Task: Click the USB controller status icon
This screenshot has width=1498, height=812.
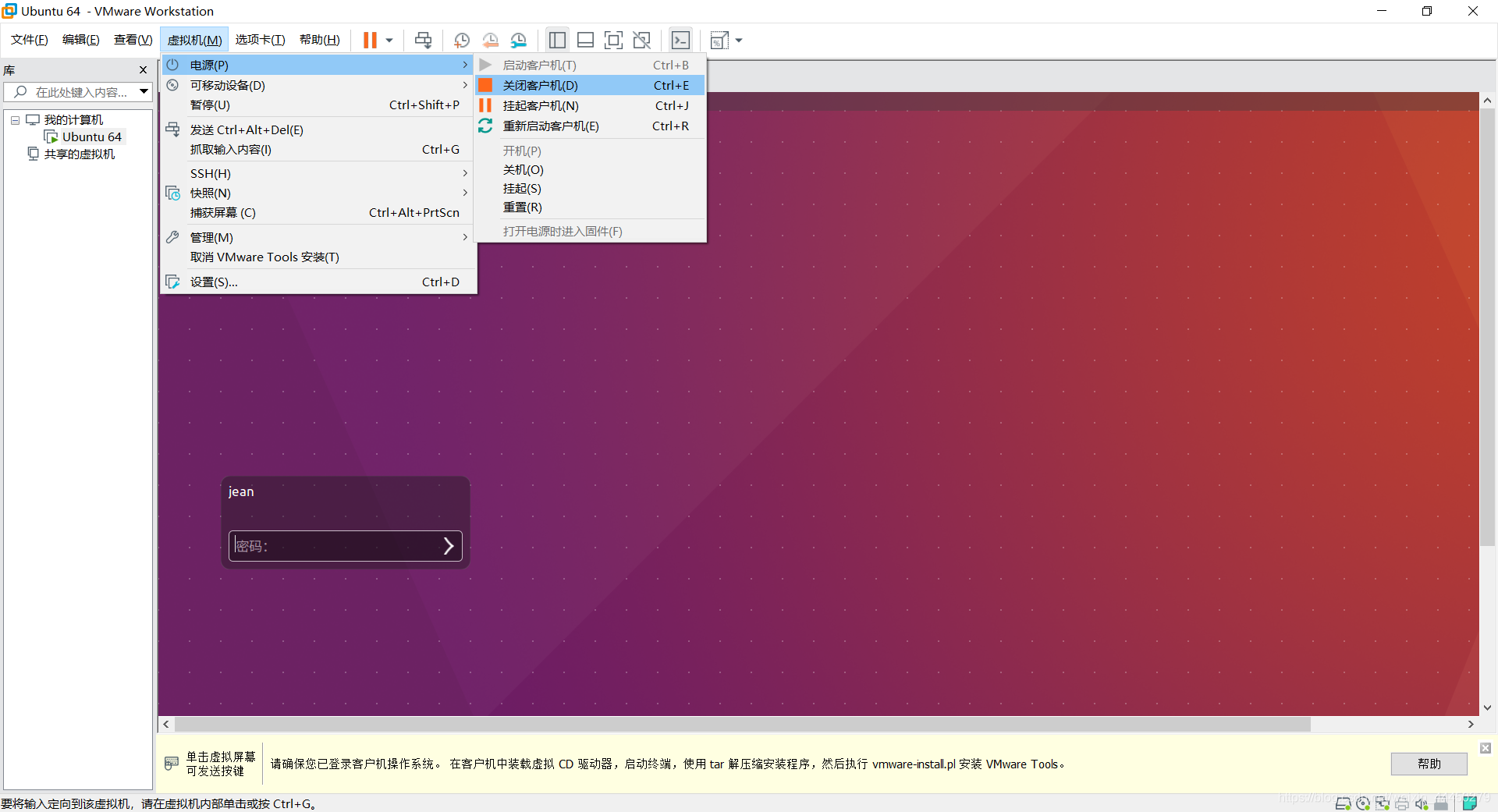Action: (x=1441, y=803)
